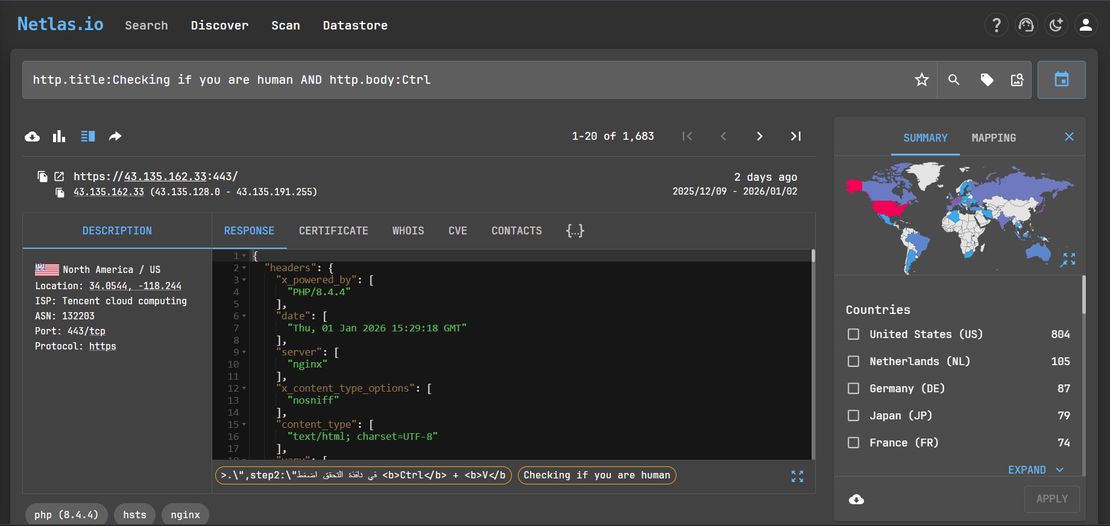Viewport: 1110px width, 526px height.
Task: Collapse the server array fold arrow
Action: 244,352
